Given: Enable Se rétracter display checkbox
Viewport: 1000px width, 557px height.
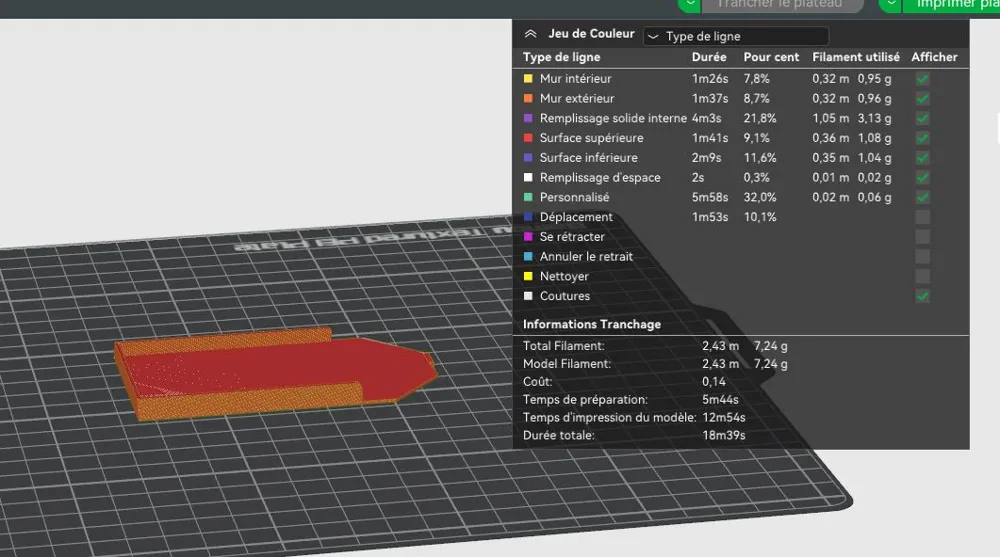Looking at the screenshot, I should tap(922, 237).
